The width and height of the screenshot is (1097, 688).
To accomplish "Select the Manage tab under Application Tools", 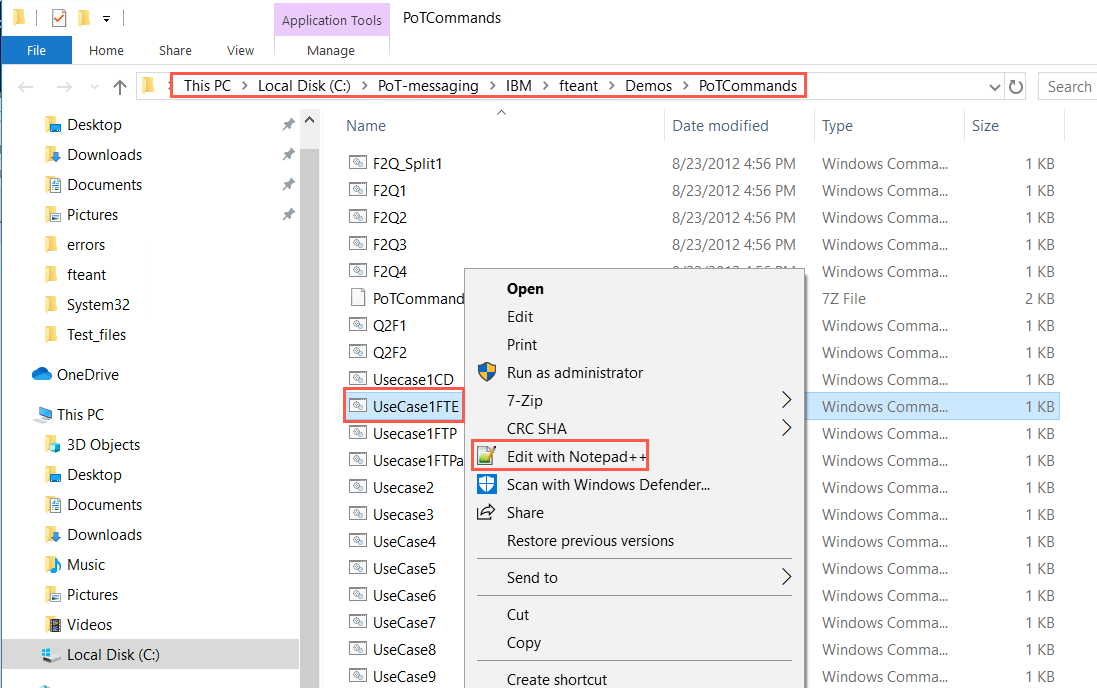I will click(331, 50).
